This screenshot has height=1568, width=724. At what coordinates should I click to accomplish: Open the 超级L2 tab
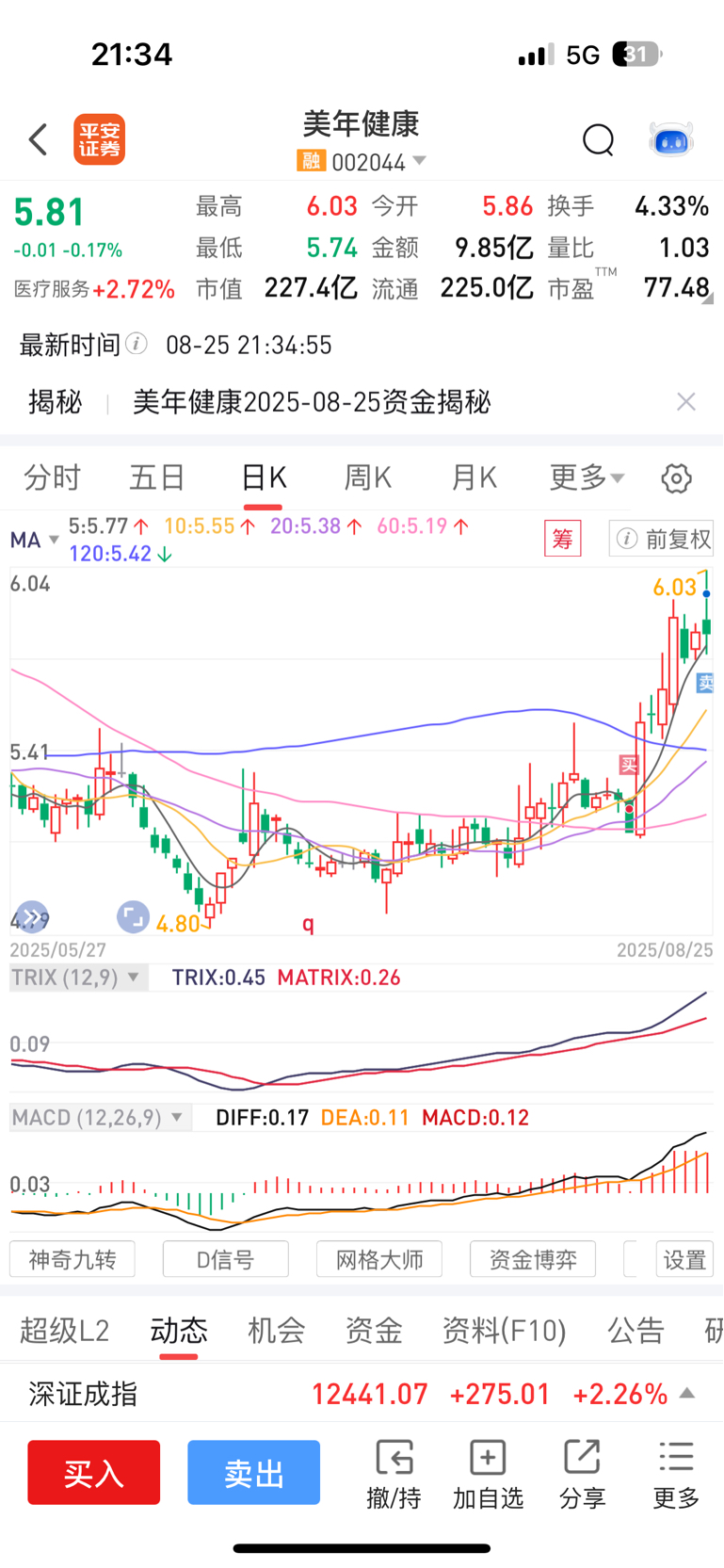pos(65,1330)
